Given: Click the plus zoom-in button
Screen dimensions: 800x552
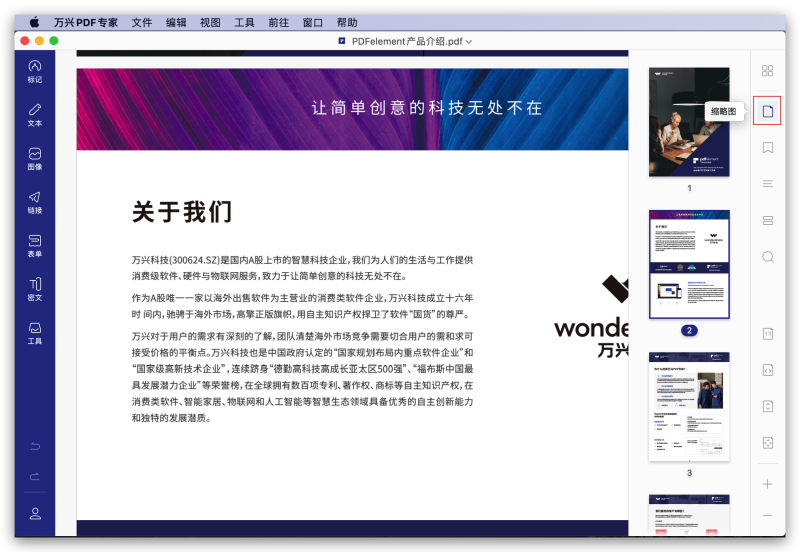Looking at the screenshot, I should coord(768,484).
